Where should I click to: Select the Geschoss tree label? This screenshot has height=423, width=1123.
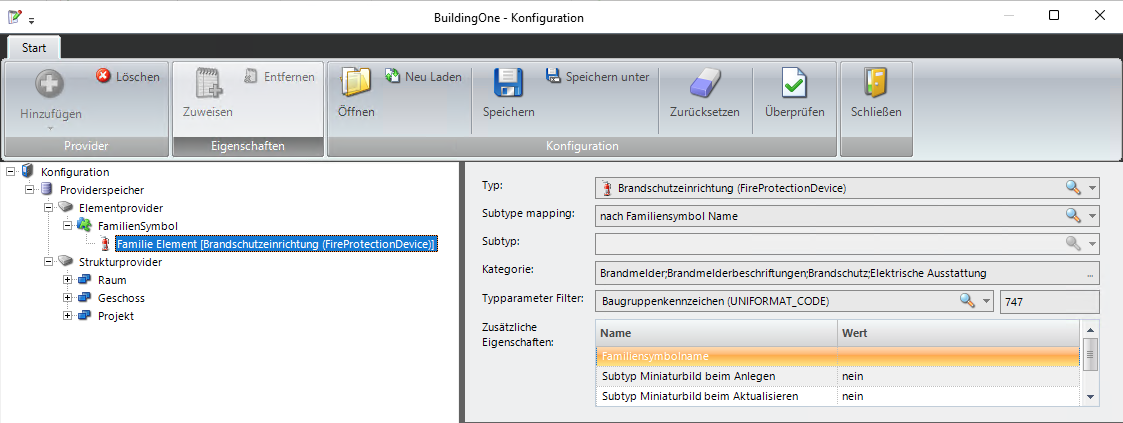pos(121,298)
